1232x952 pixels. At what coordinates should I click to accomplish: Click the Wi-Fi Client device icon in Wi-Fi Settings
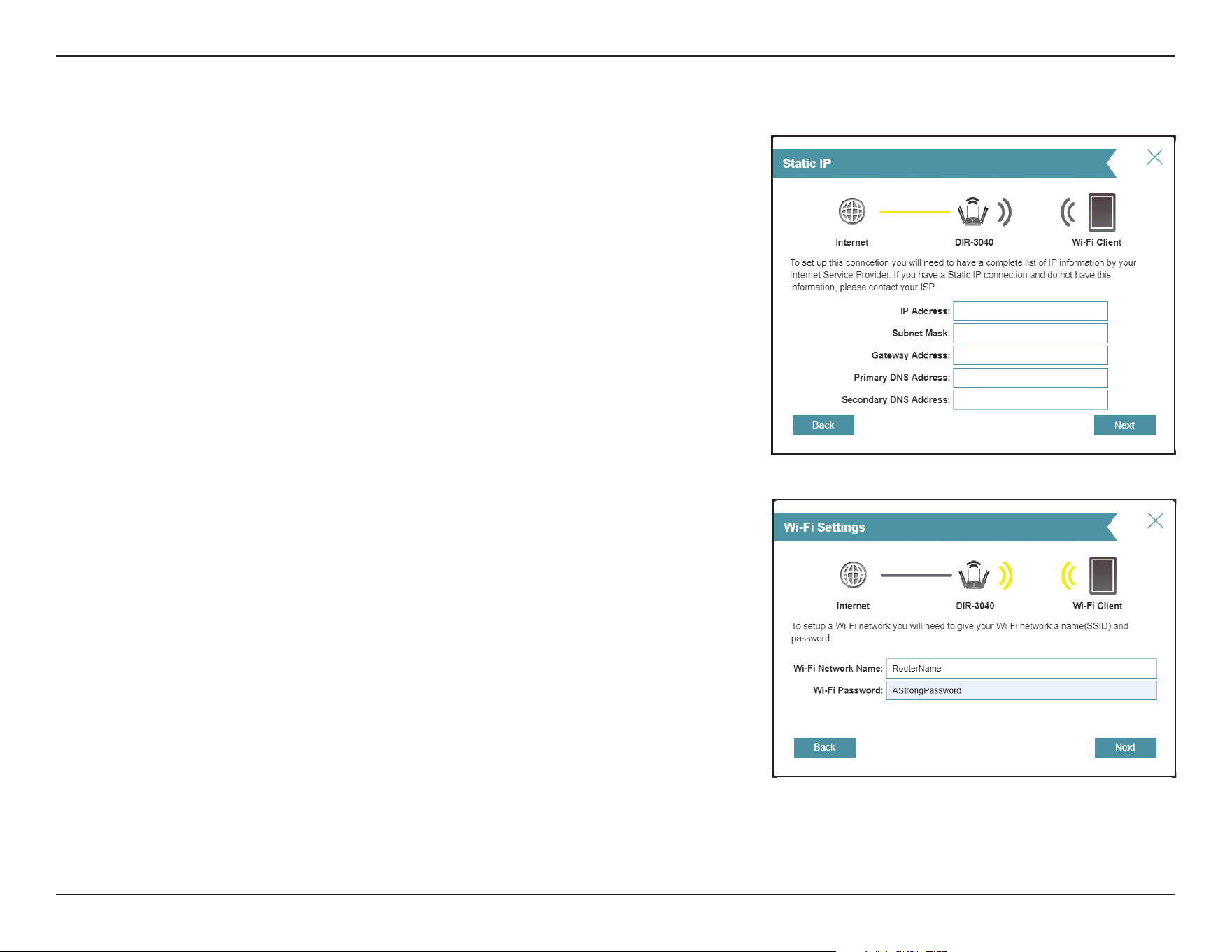coord(1103,576)
